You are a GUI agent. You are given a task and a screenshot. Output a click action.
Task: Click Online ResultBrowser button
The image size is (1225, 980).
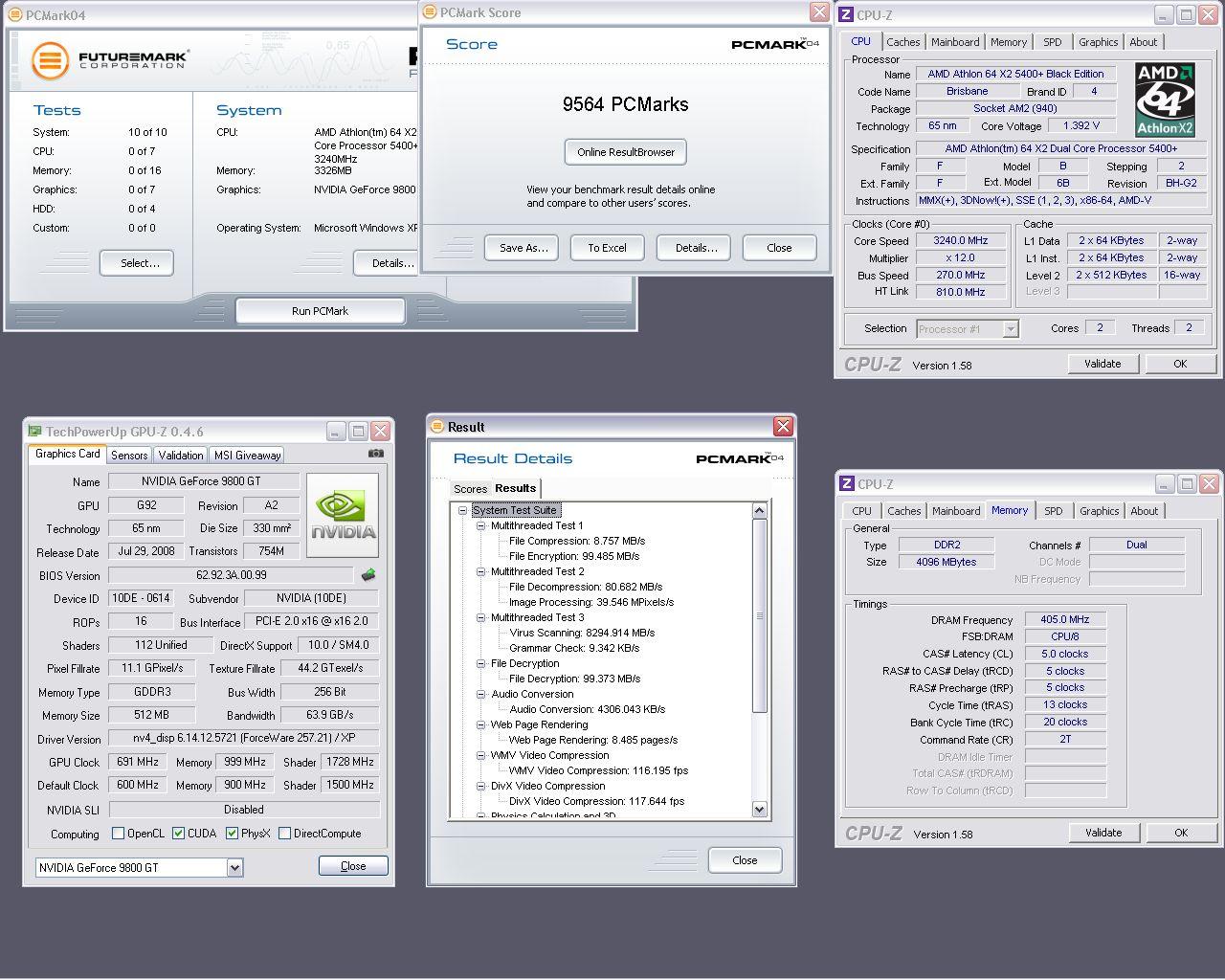626,152
